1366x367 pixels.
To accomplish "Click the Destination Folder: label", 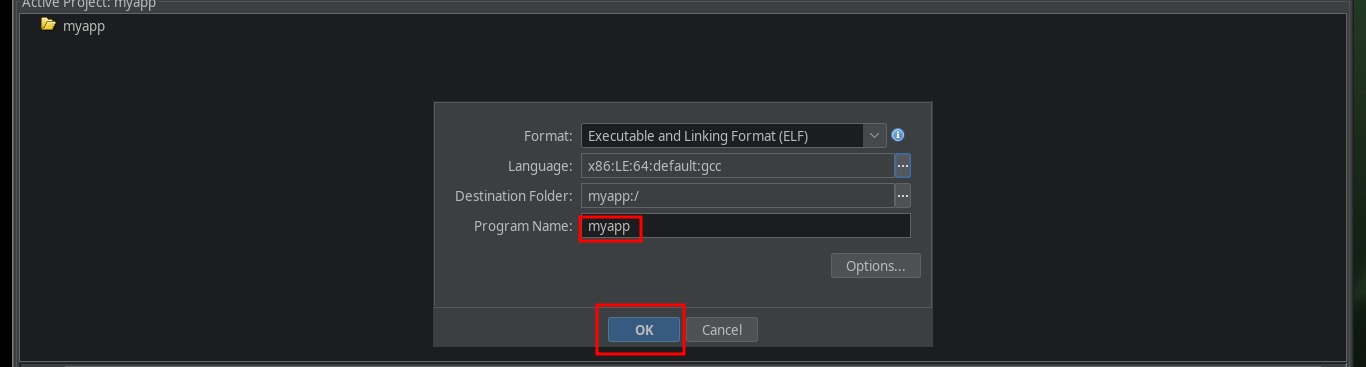I will pos(514,196).
